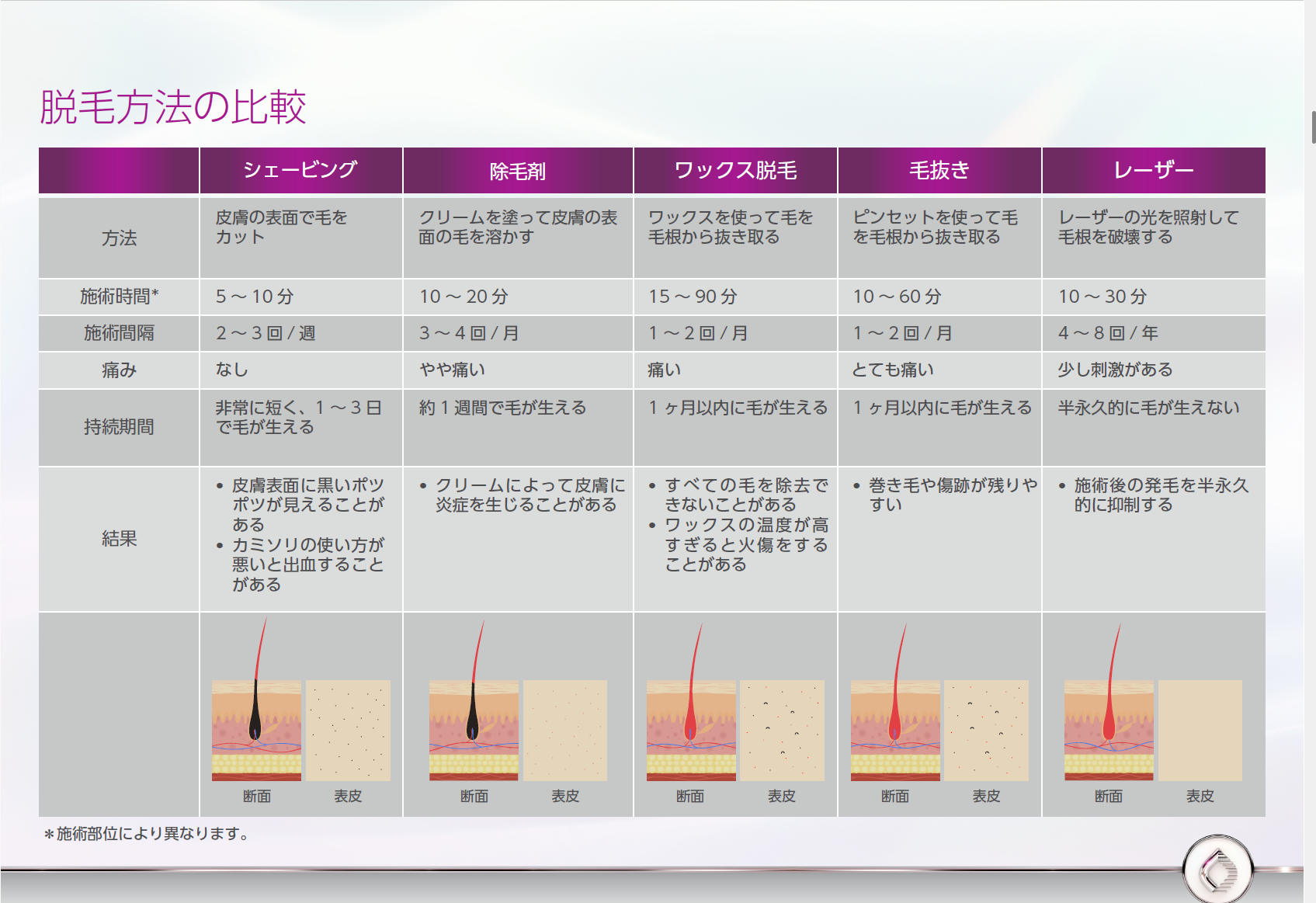Screen dimensions: 1316x903
Task: Click the tweezing 表皮 surface image
Action: point(986,730)
